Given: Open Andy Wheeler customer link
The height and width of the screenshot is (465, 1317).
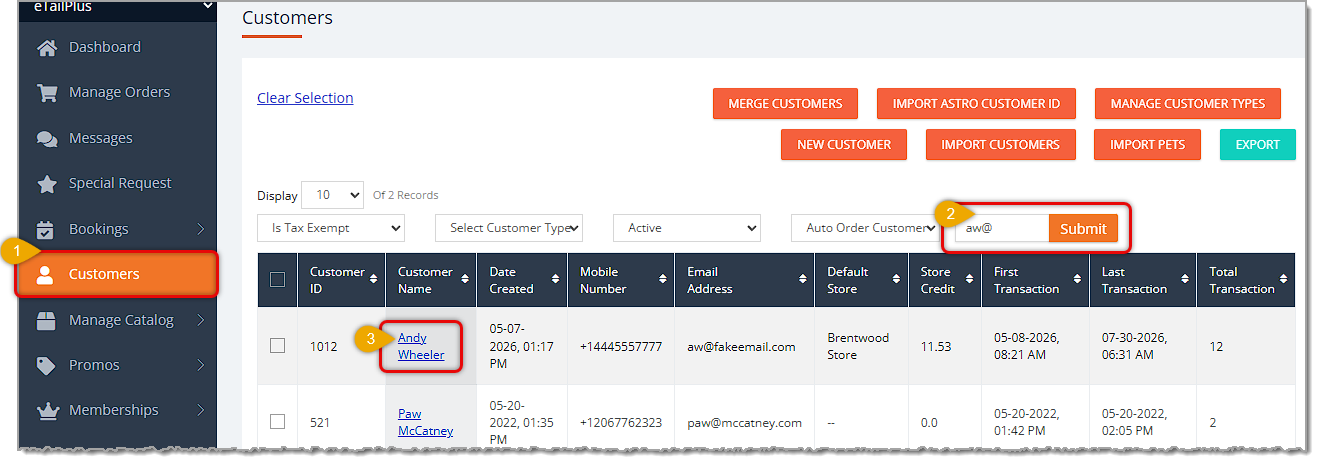Looking at the screenshot, I should tap(421, 346).
